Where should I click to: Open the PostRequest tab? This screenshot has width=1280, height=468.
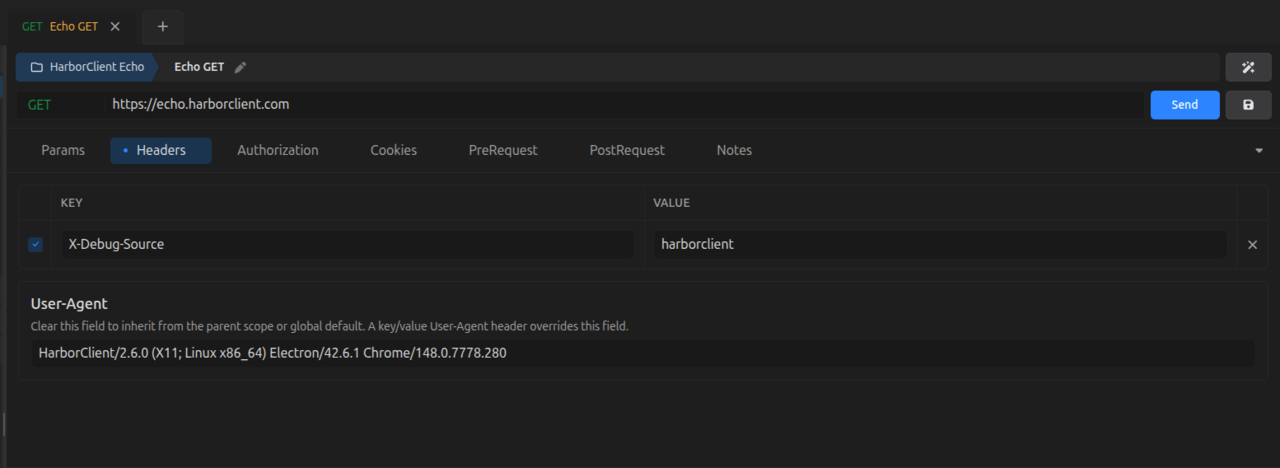(627, 150)
